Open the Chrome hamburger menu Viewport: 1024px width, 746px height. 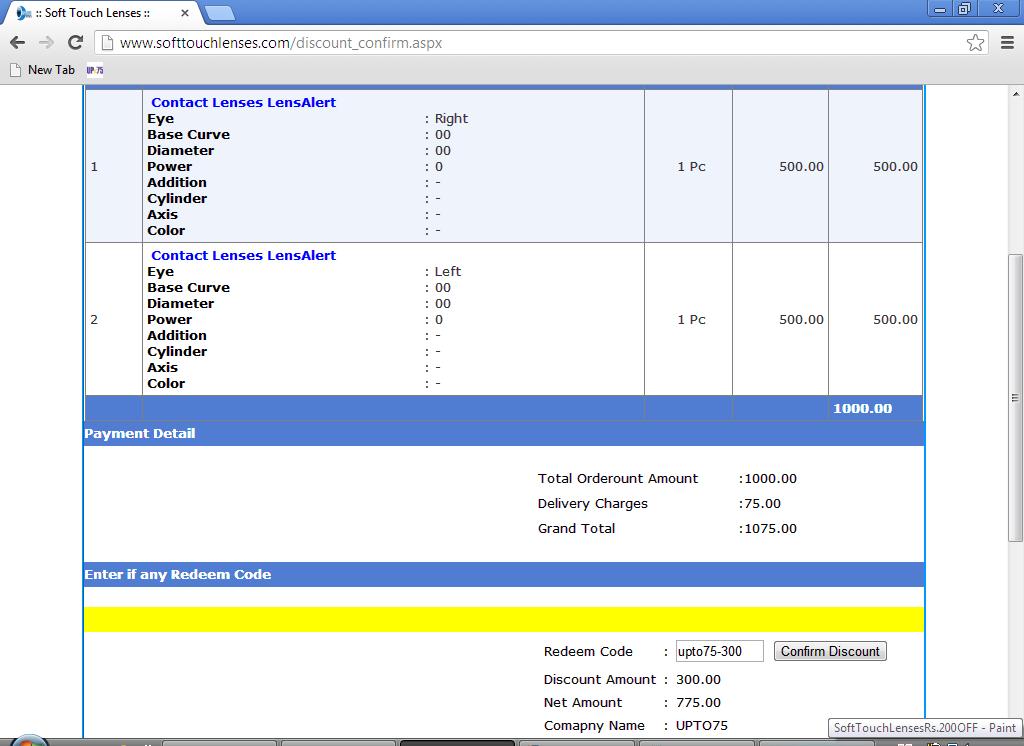click(1007, 42)
